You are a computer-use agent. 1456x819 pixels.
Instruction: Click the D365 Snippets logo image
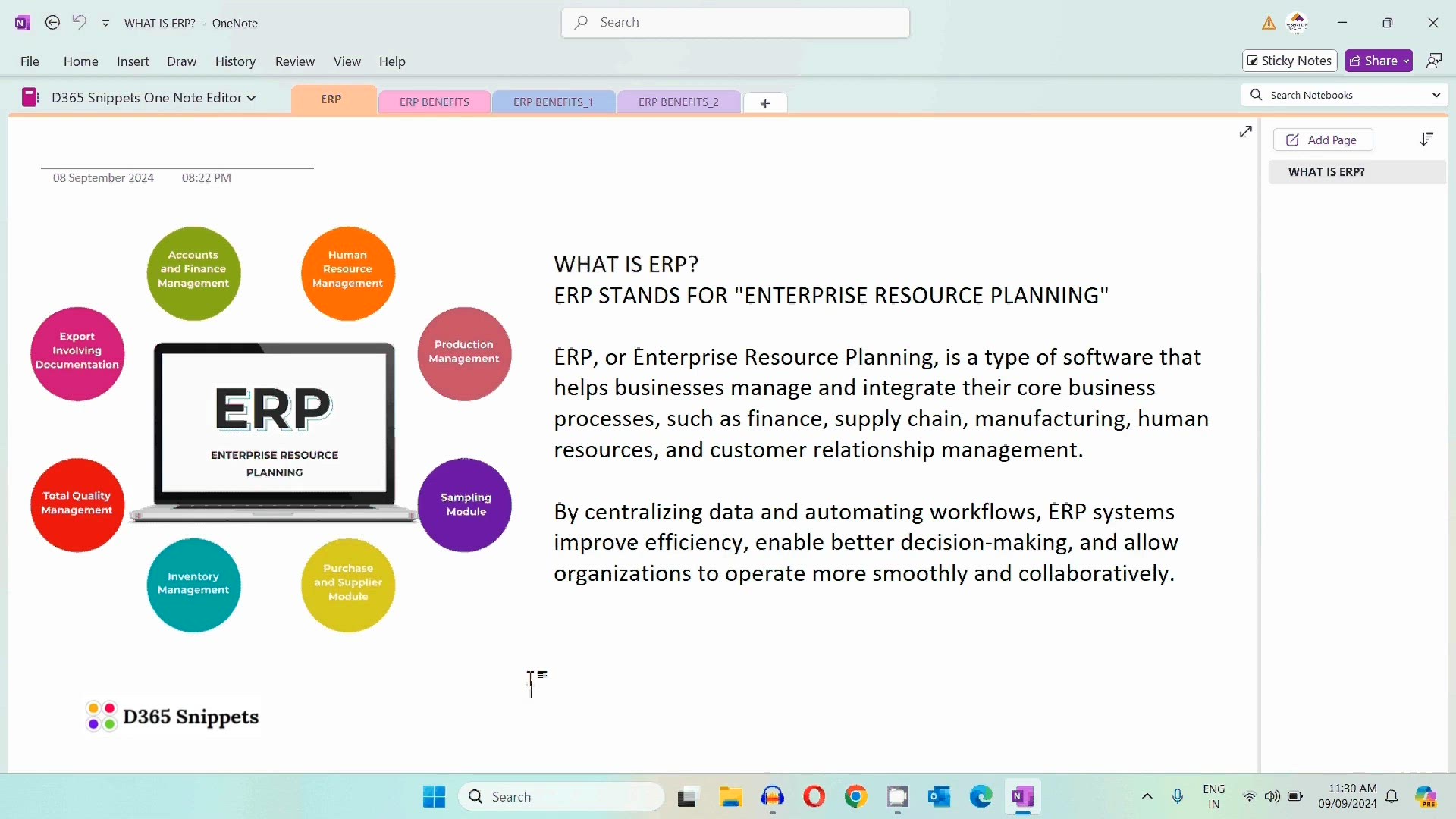coord(172,717)
